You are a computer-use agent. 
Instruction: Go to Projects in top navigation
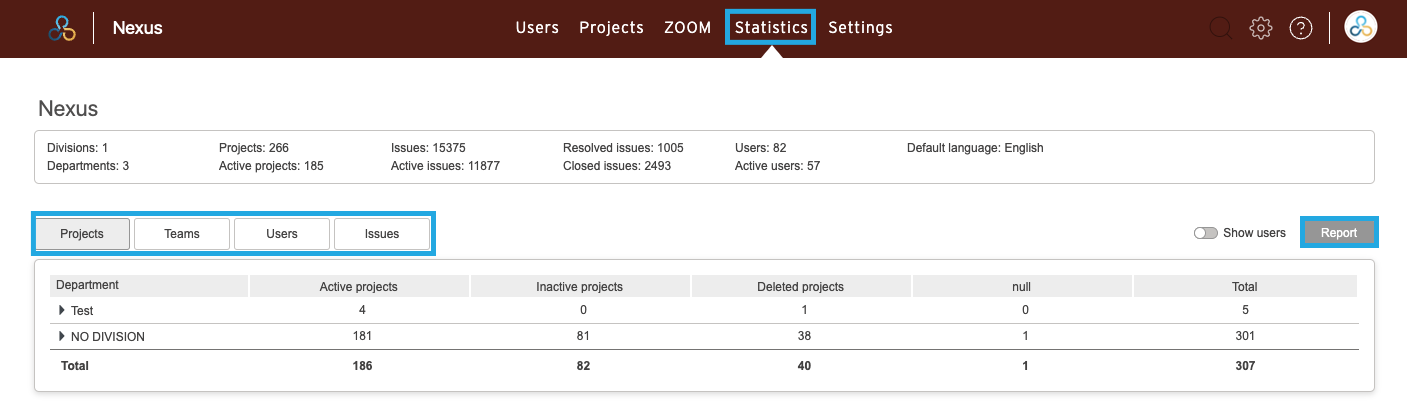pyautogui.click(x=611, y=28)
